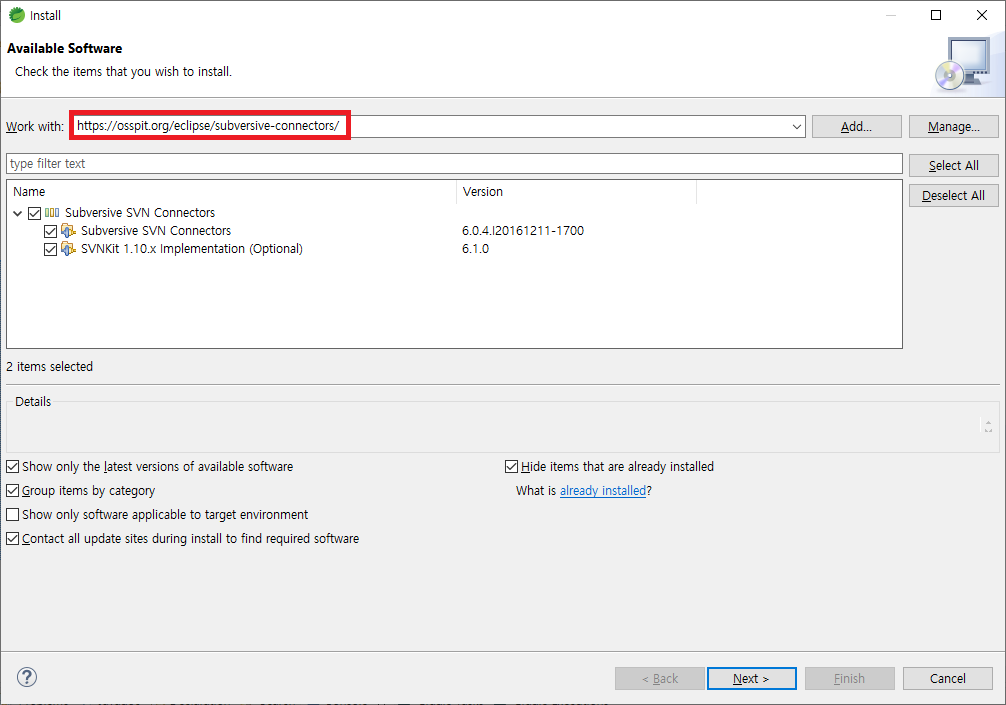
Task: Click the type filter text field
Action: (454, 164)
